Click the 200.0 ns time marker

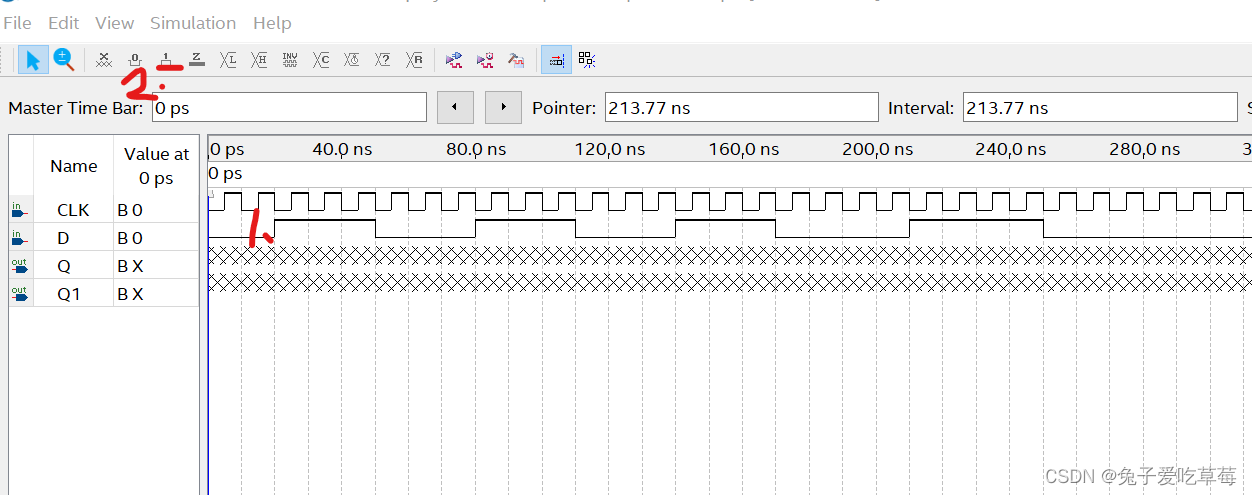click(878, 149)
